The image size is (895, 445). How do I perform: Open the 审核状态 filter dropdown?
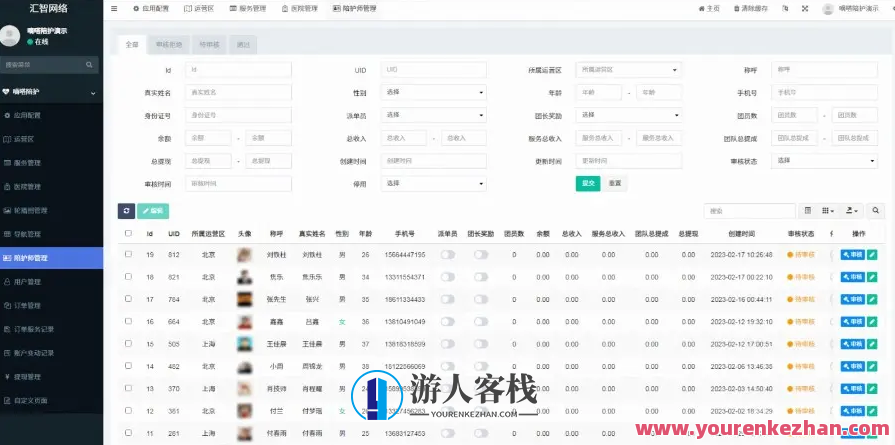(824, 161)
